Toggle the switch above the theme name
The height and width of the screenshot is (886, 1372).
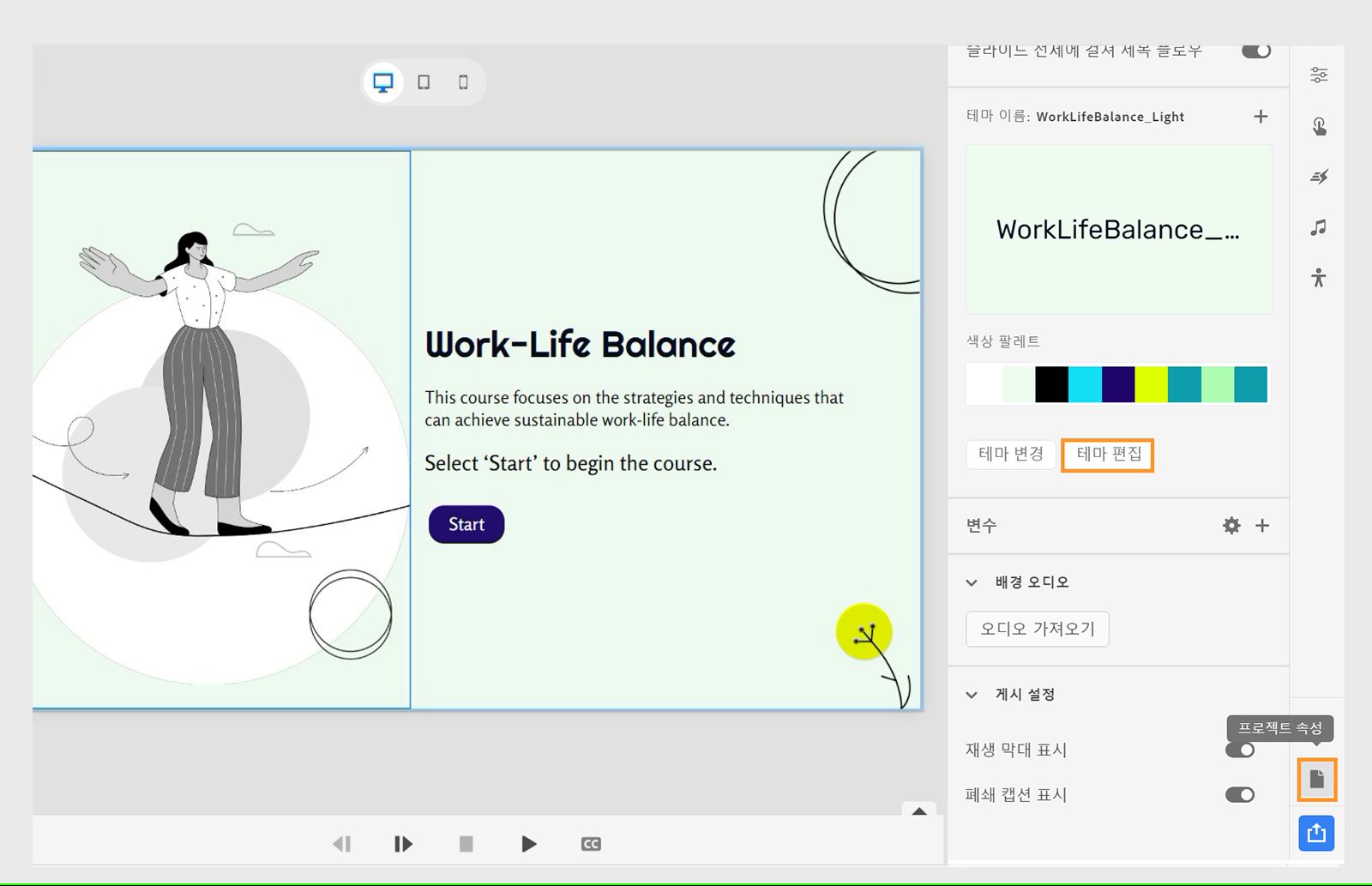pos(1256,51)
